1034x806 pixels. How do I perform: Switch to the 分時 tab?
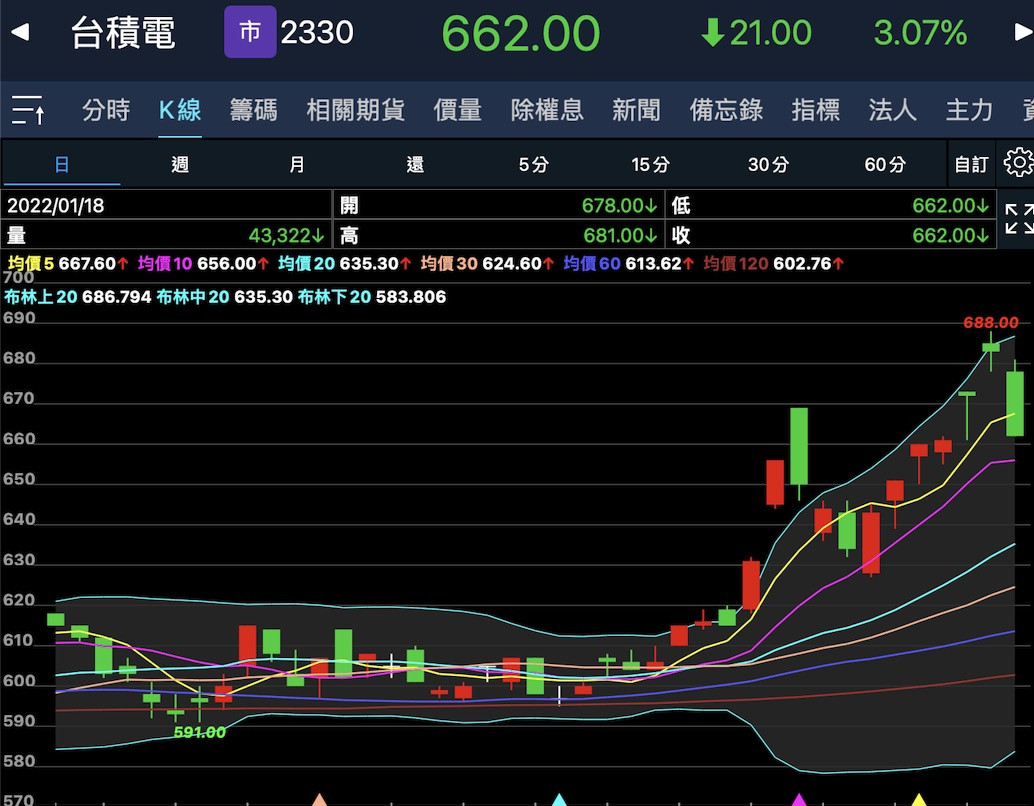click(106, 110)
